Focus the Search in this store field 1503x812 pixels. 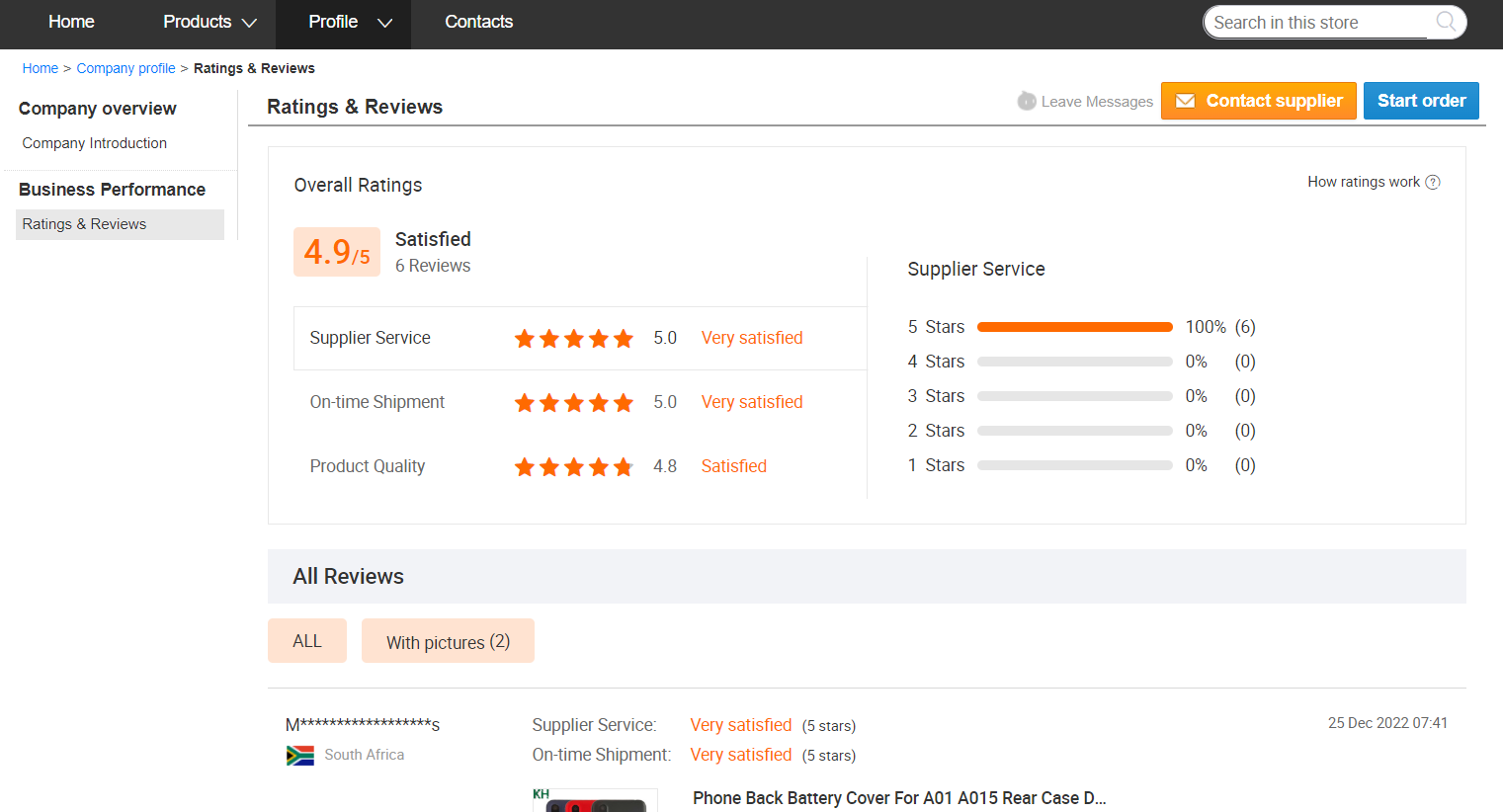click(x=1319, y=23)
